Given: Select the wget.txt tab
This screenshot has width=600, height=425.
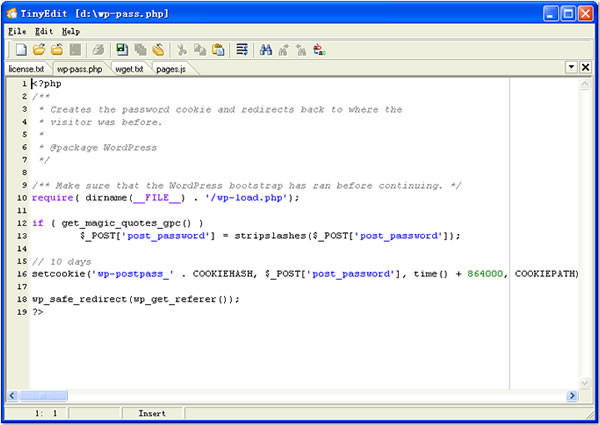Looking at the screenshot, I should (127, 69).
